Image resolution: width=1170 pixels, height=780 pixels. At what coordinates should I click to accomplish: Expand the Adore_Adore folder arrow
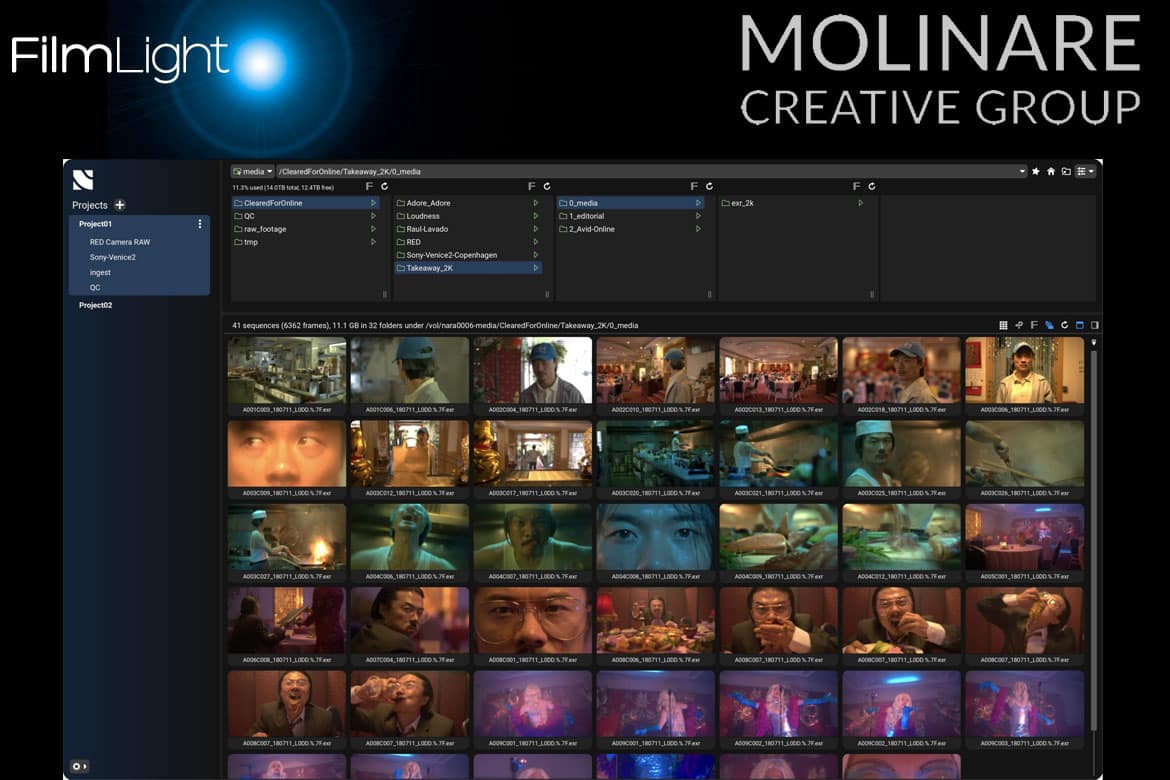point(536,203)
